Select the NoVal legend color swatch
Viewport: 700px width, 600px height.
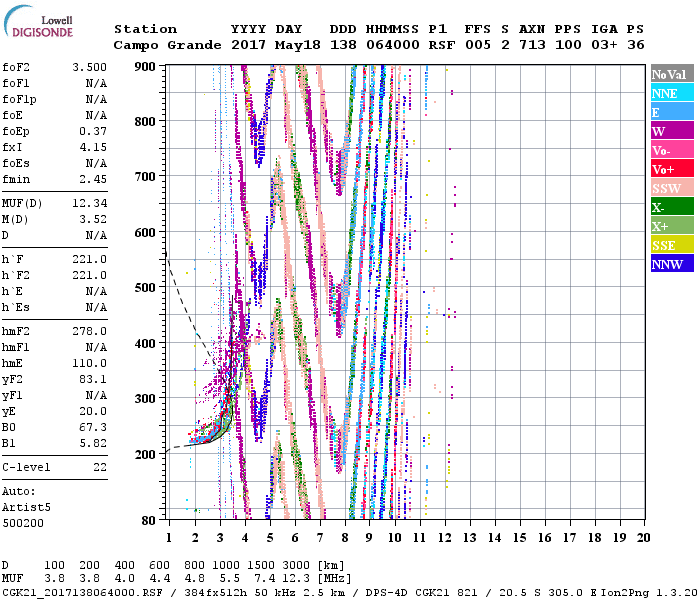pyautogui.click(x=672, y=74)
